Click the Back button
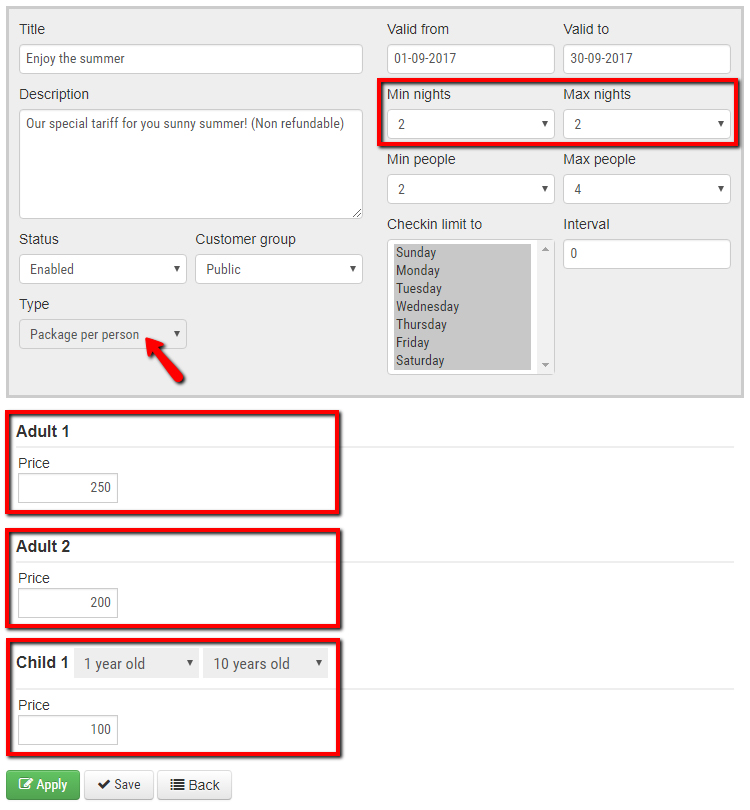The height and width of the screenshot is (810, 750). [x=194, y=785]
